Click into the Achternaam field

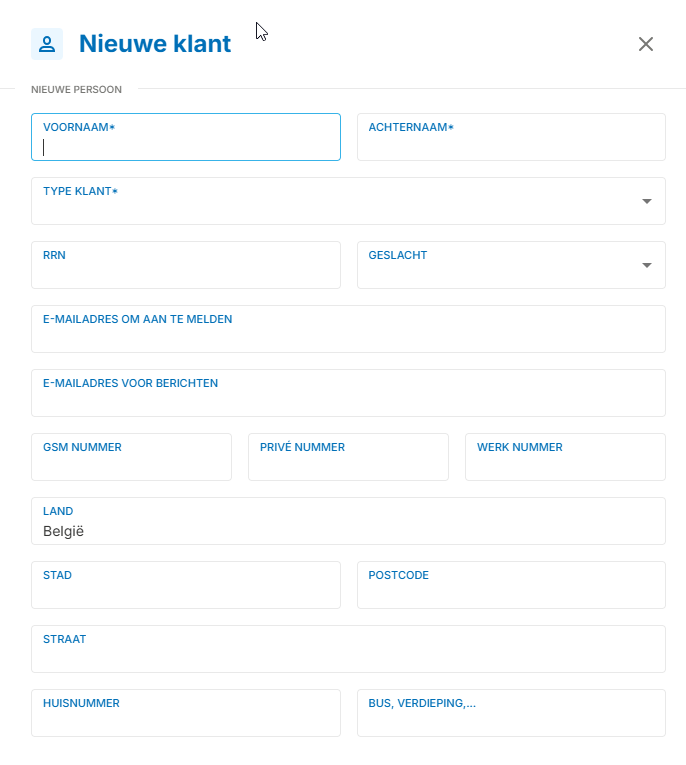tap(511, 137)
